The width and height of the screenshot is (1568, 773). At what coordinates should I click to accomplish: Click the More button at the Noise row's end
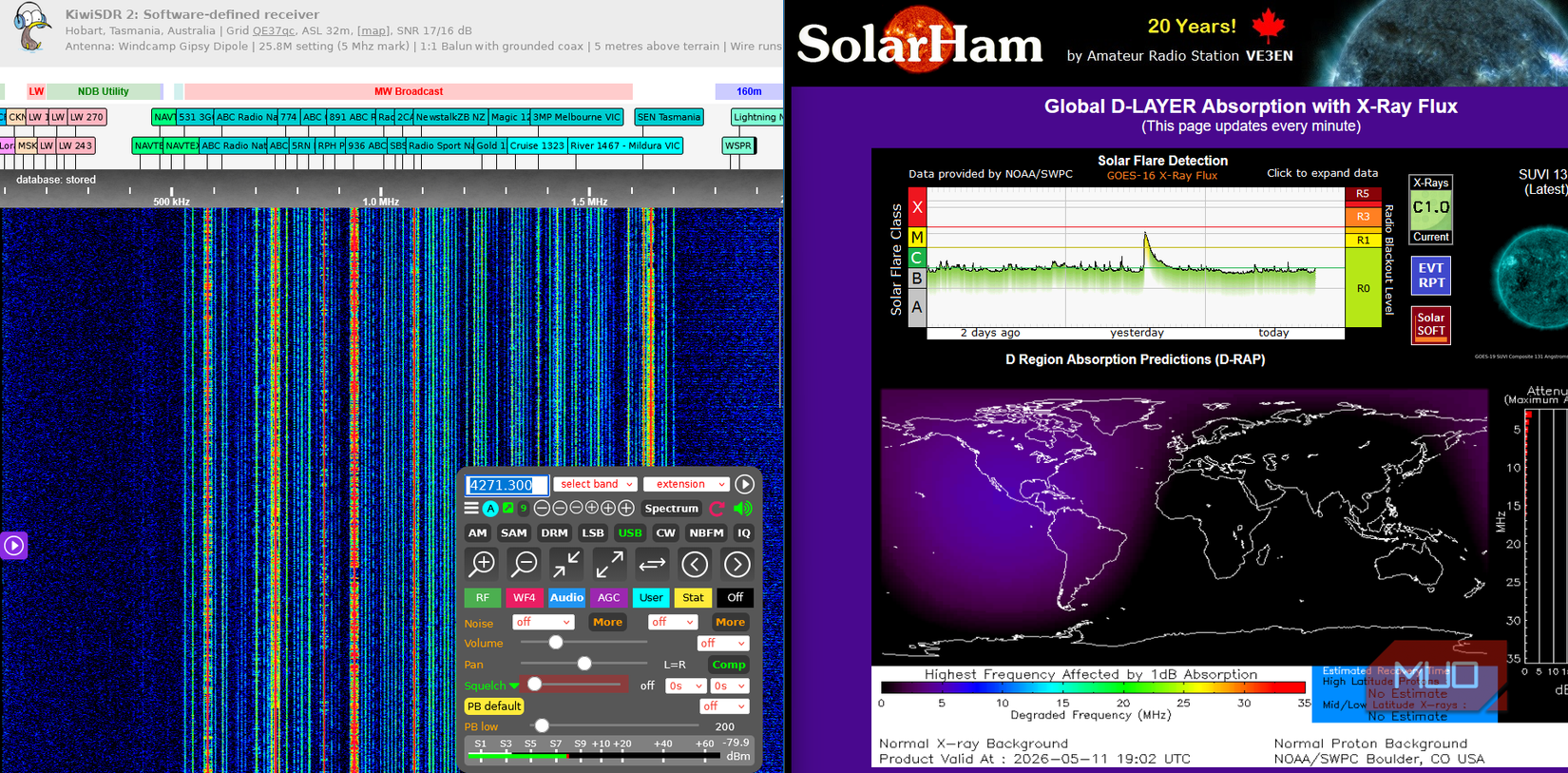point(730,622)
